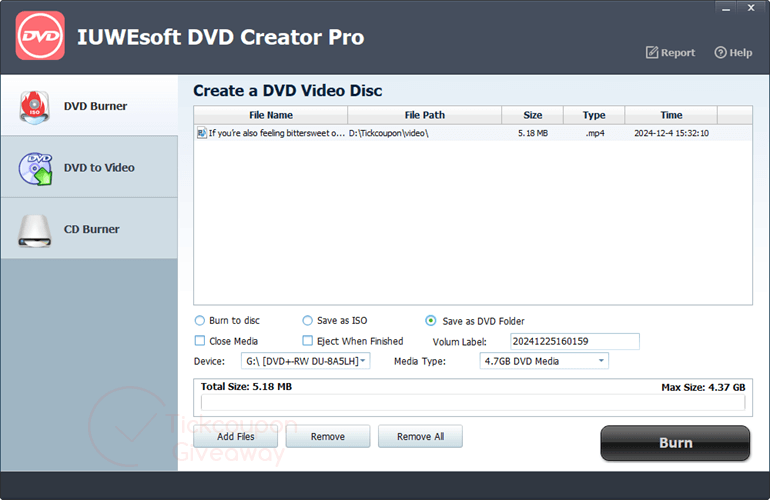770x500 pixels.
Task: Click the mp4 file icon in list
Action: [201, 133]
